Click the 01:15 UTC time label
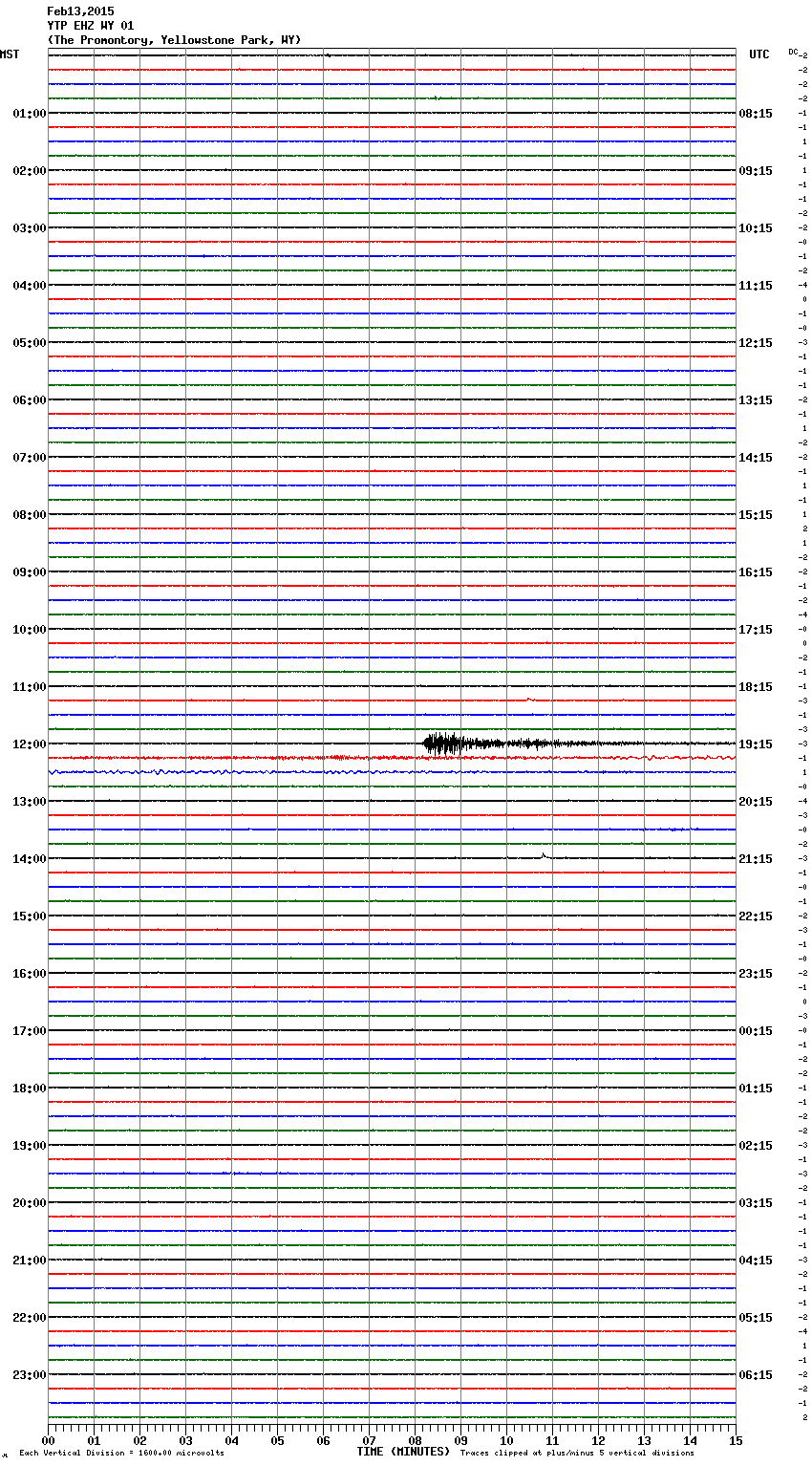The width and height of the screenshot is (812, 1466). tap(756, 1089)
